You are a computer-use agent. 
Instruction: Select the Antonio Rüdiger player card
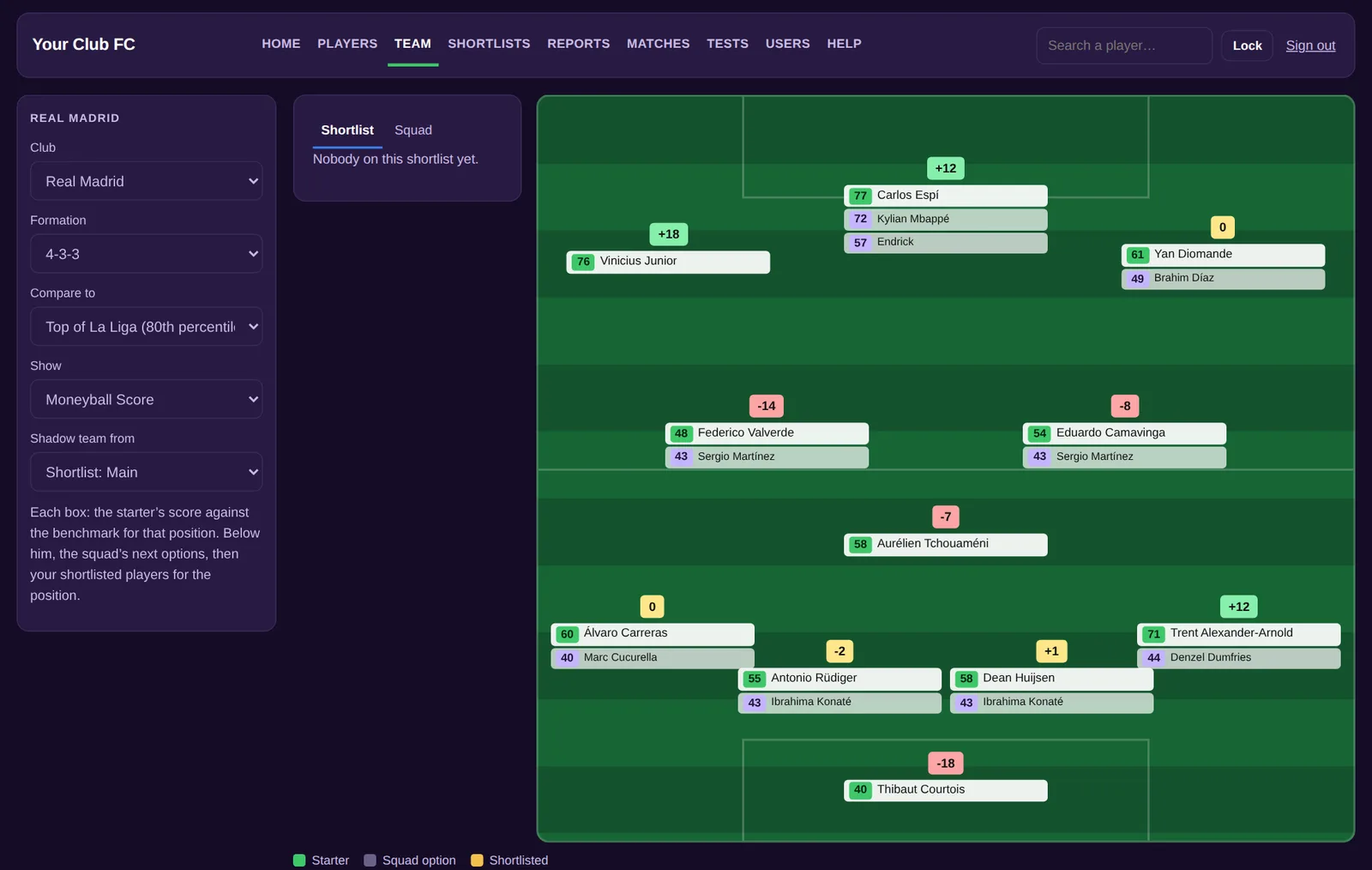(839, 679)
